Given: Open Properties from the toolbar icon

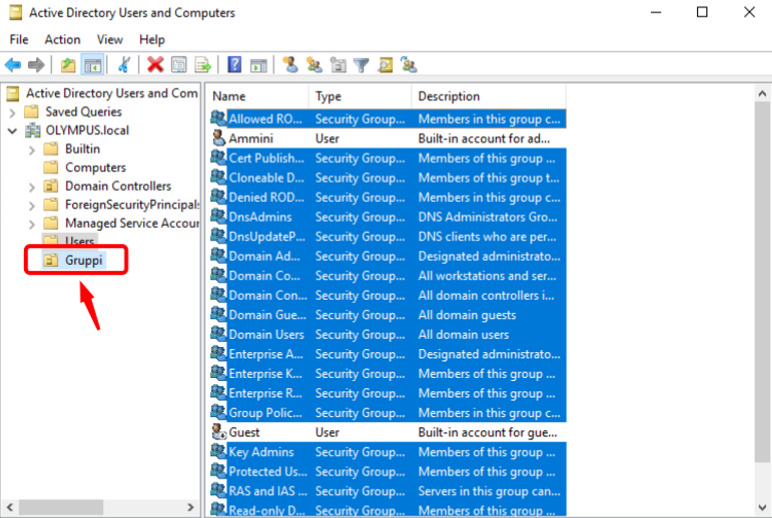Looking at the screenshot, I should (x=179, y=65).
